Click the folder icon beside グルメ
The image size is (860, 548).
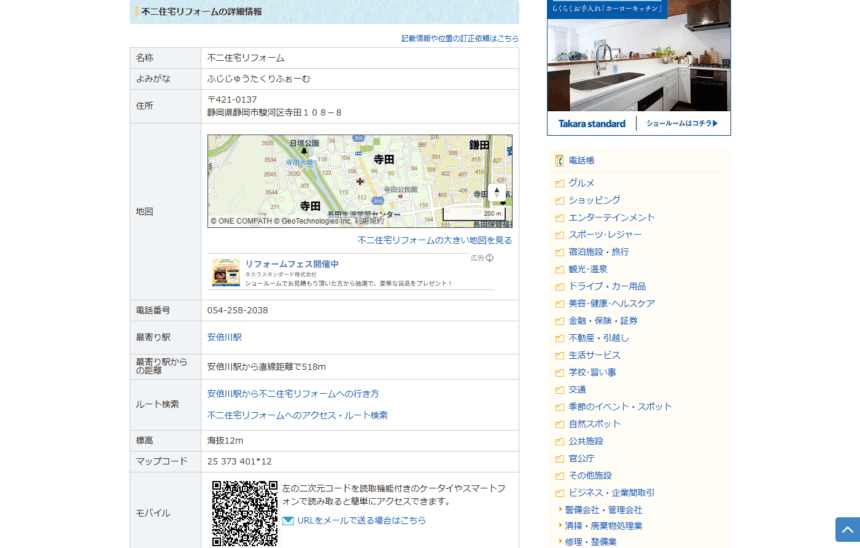[560, 184]
